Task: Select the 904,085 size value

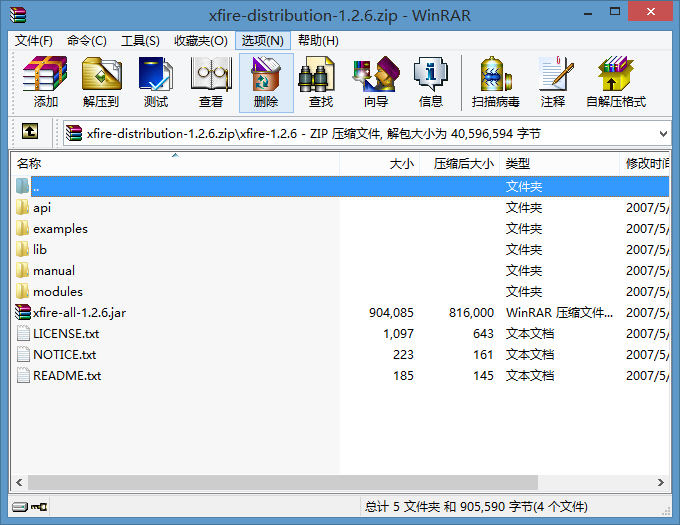Action: 391,313
